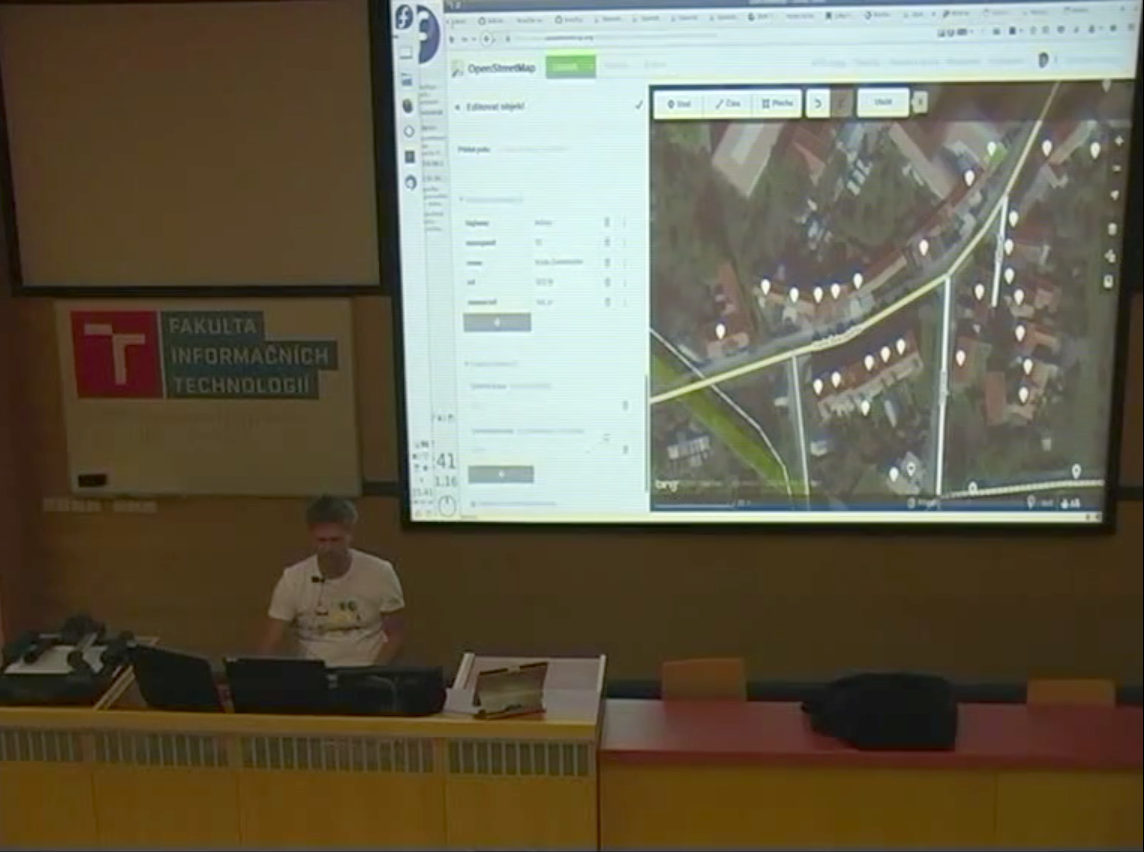Select the Plocha (area) drawing tool
Image resolution: width=1144 pixels, height=852 pixels.
(777, 104)
